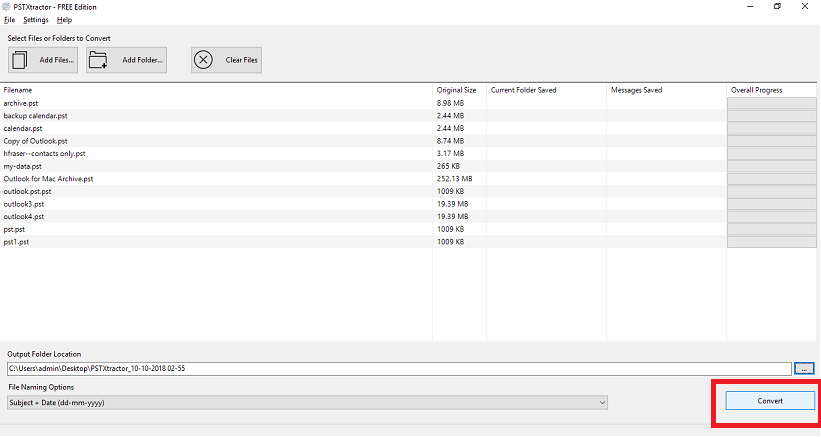
Task: Click the 265 KB size cell
Action: coord(448,166)
